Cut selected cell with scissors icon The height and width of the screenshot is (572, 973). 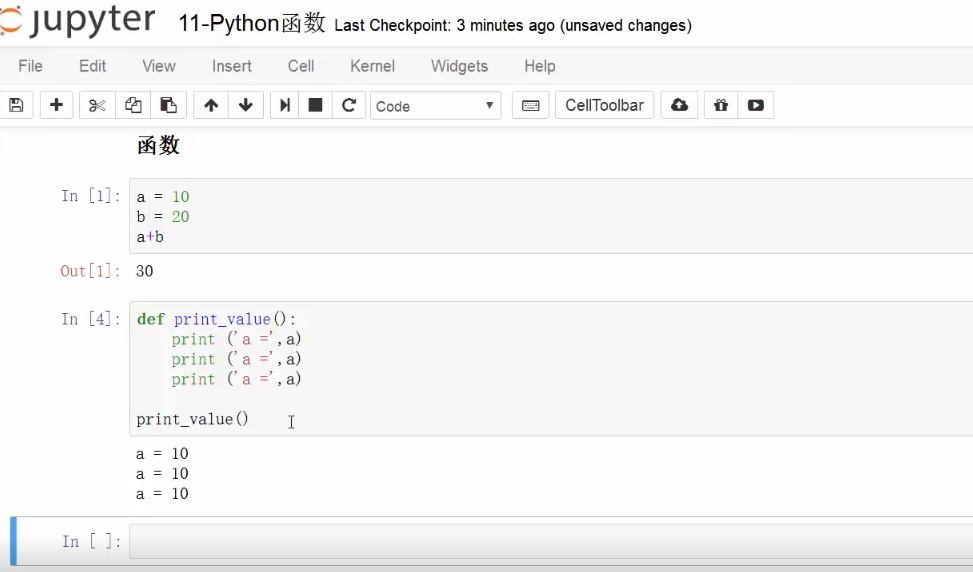pos(97,105)
